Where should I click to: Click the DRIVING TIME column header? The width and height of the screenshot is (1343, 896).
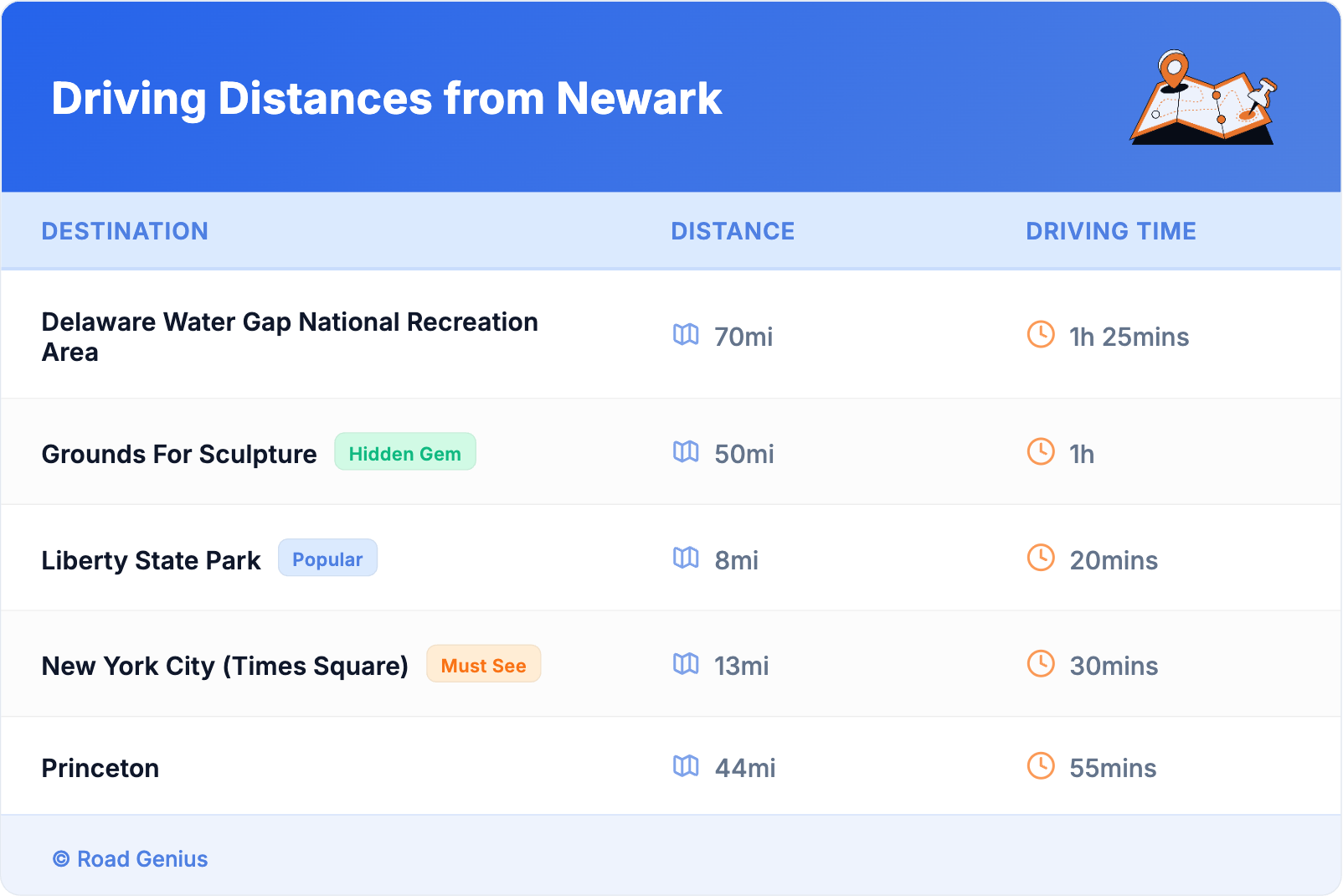pyautogui.click(x=1111, y=231)
